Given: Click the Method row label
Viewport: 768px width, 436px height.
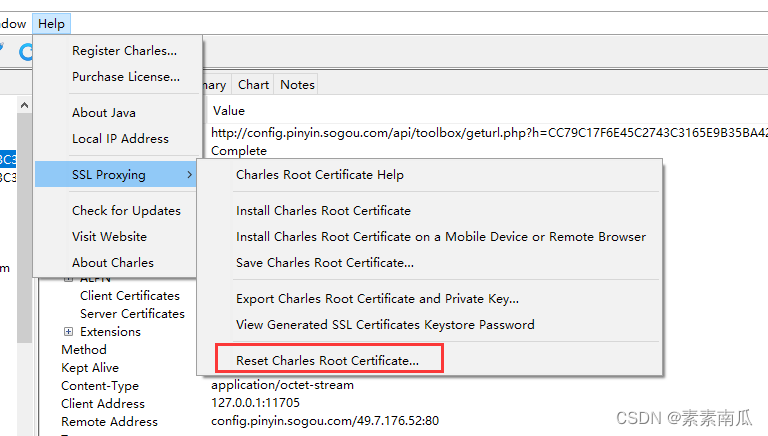Looking at the screenshot, I should click(x=84, y=350).
